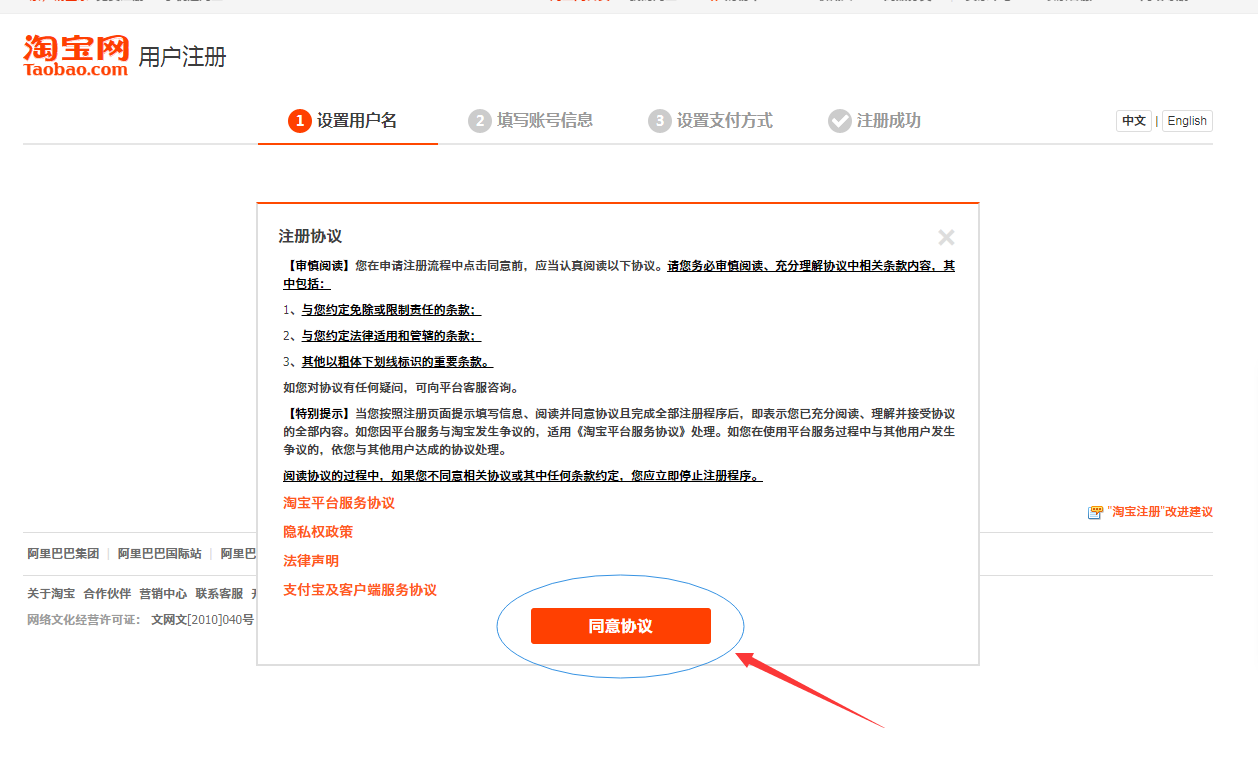Switch the page language to English
This screenshot has height=773, width=1258.
1186,121
